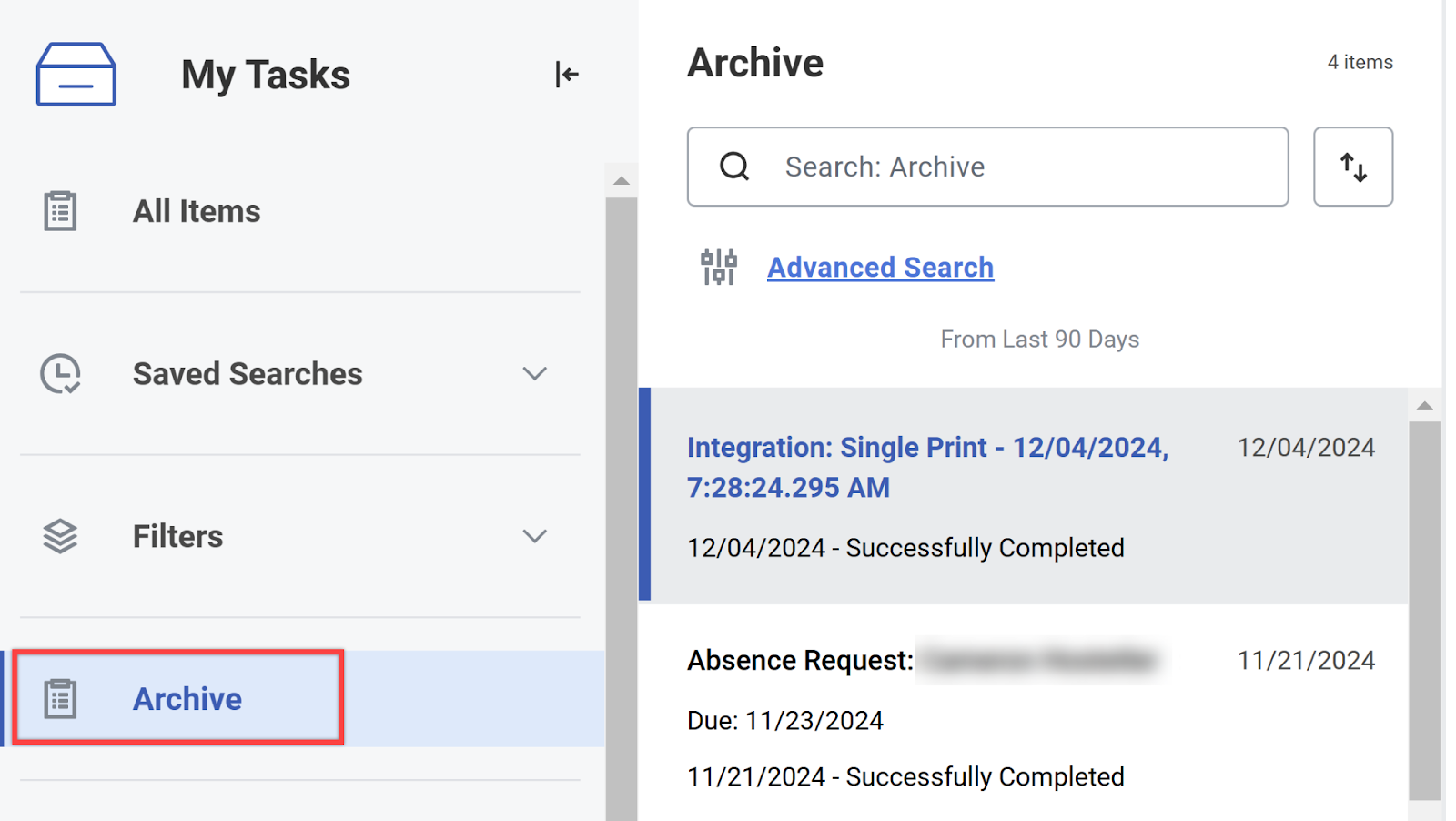Open the Archive view from the sidebar
The height and width of the screenshot is (821, 1456).
pyautogui.click(x=187, y=698)
